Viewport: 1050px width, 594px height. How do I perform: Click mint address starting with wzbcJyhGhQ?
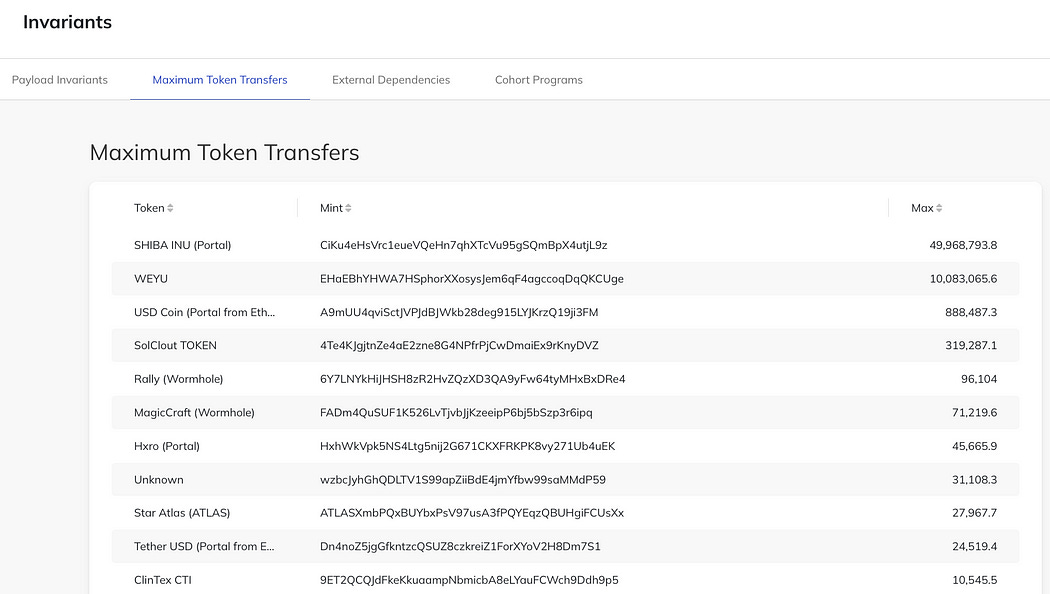click(x=463, y=479)
